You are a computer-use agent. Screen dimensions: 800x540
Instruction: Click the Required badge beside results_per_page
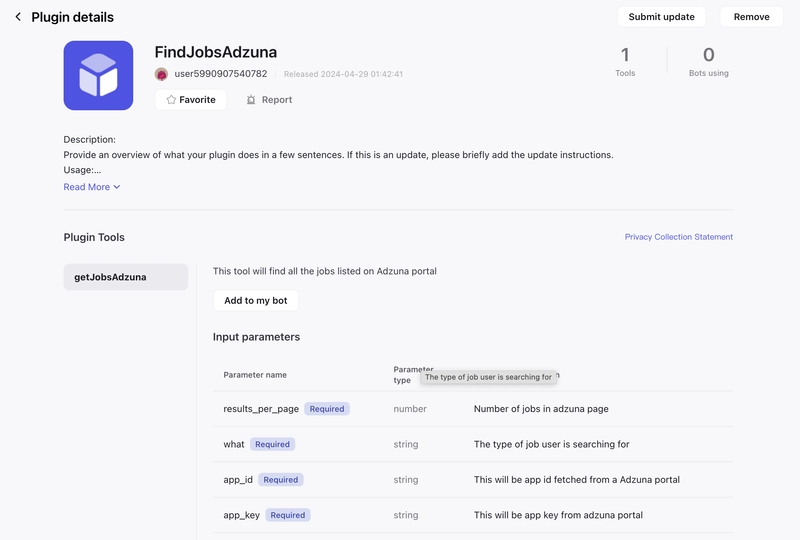coord(327,409)
